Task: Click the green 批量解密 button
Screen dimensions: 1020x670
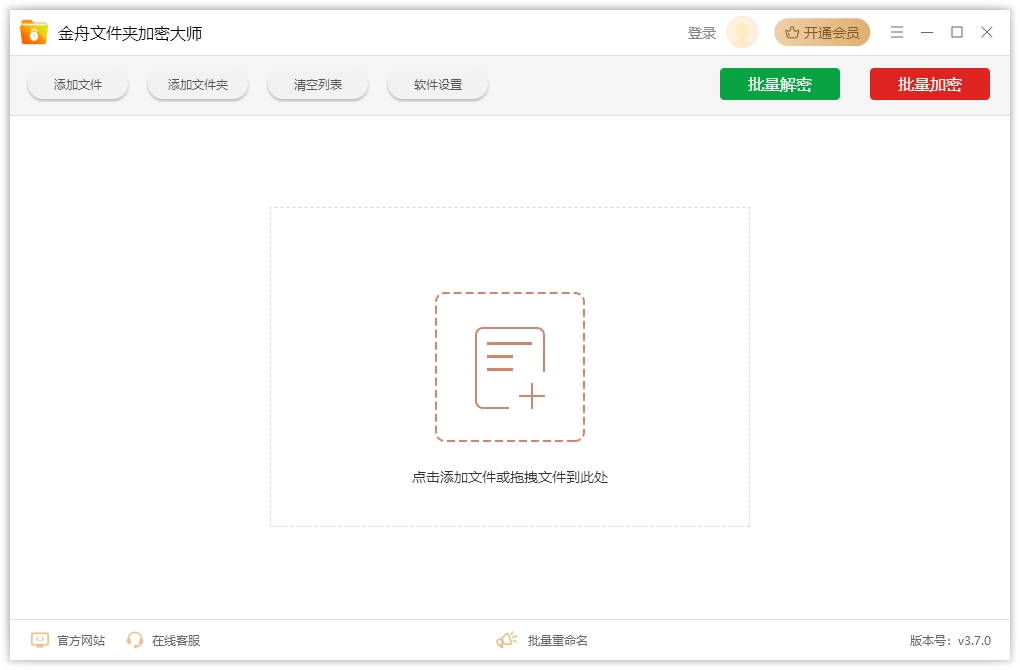Action: coord(779,84)
